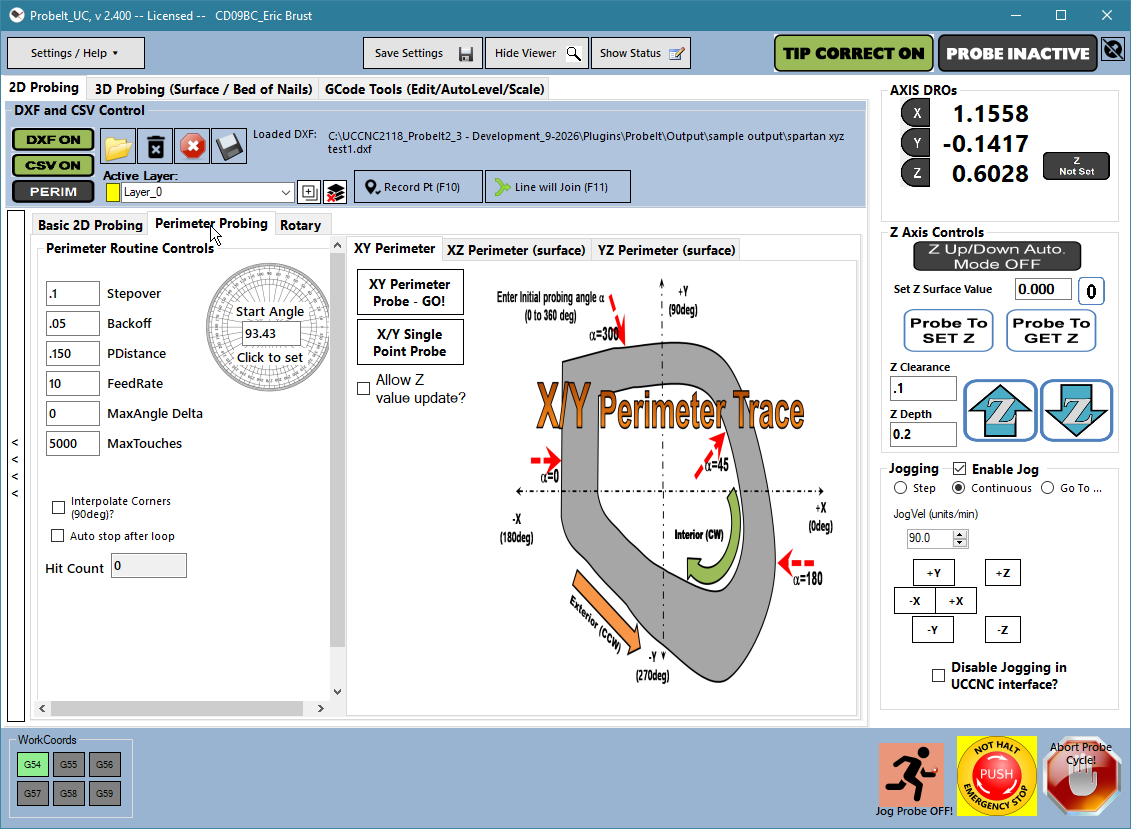The height and width of the screenshot is (829, 1131).
Task: Toggle TIP CORRECT ON button
Action: (x=854, y=53)
